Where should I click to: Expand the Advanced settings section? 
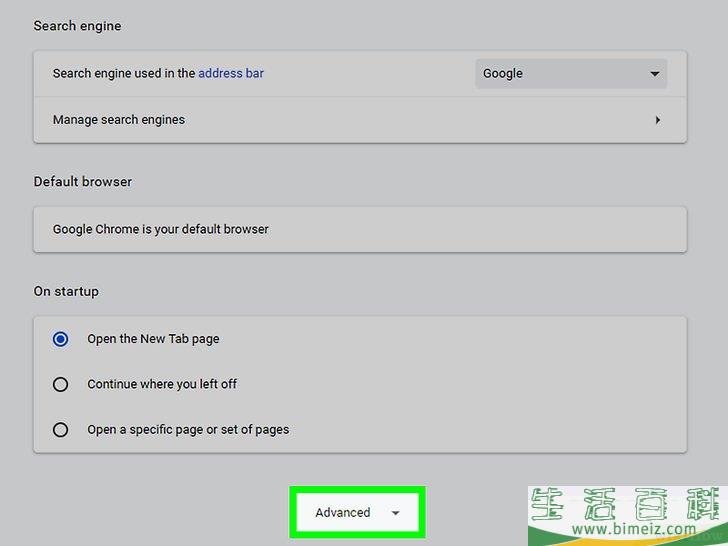[x=343, y=512]
